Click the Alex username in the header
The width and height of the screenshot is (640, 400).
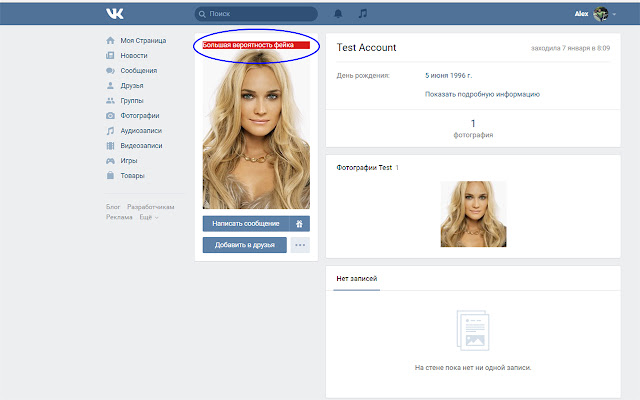pos(582,14)
